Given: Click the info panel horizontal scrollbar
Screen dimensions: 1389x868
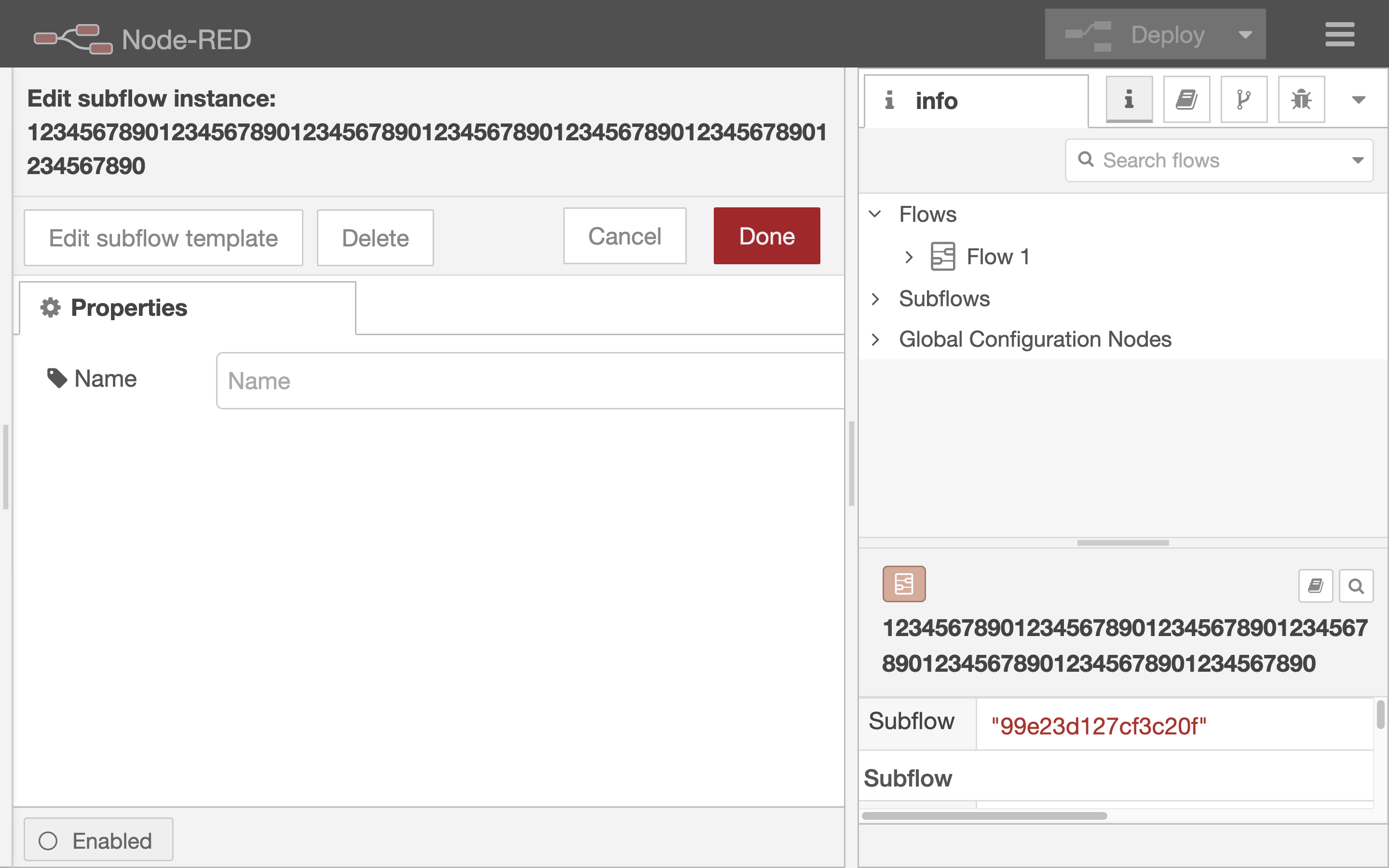Looking at the screenshot, I should (x=984, y=815).
